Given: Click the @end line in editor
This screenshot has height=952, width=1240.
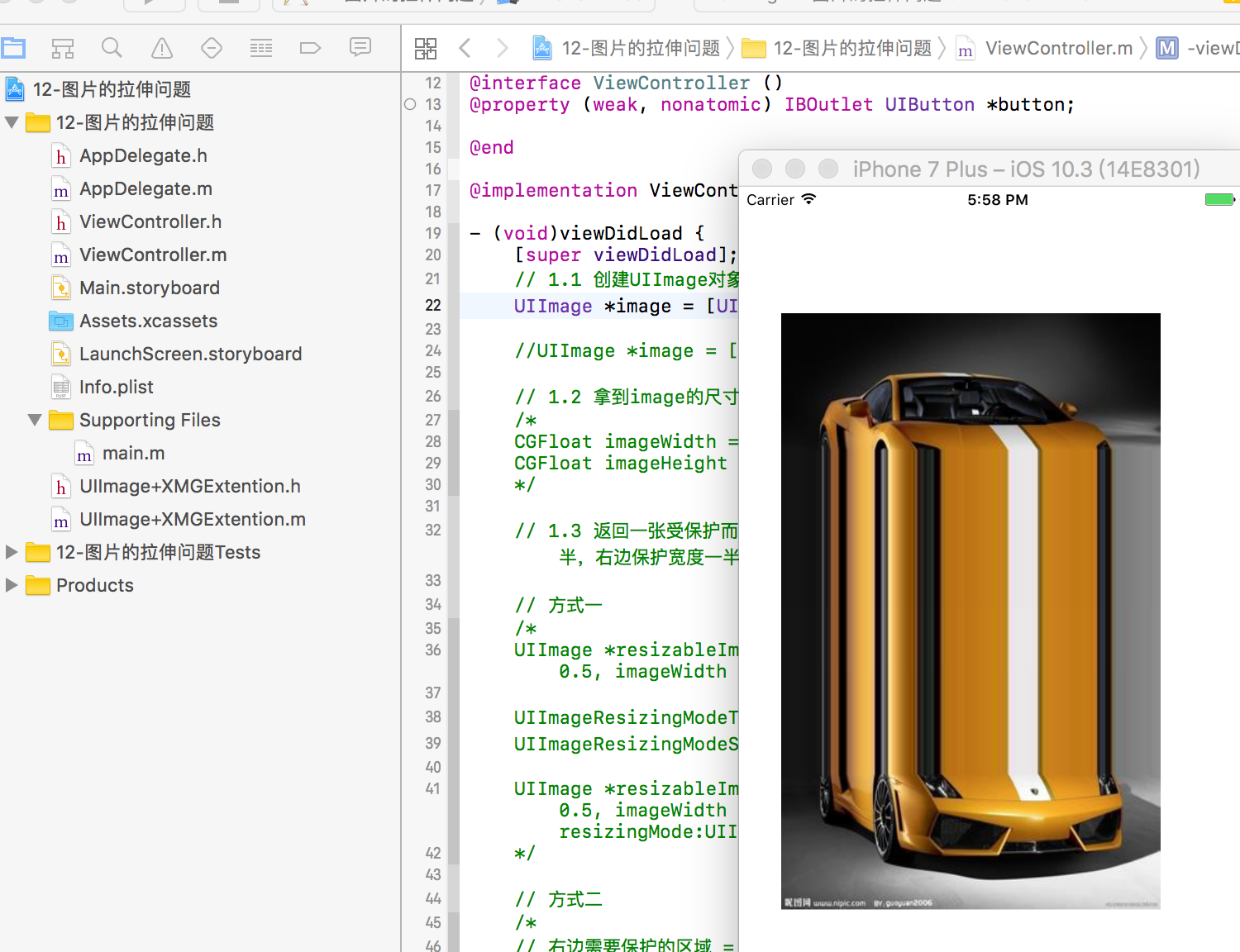Looking at the screenshot, I should point(492,147).
